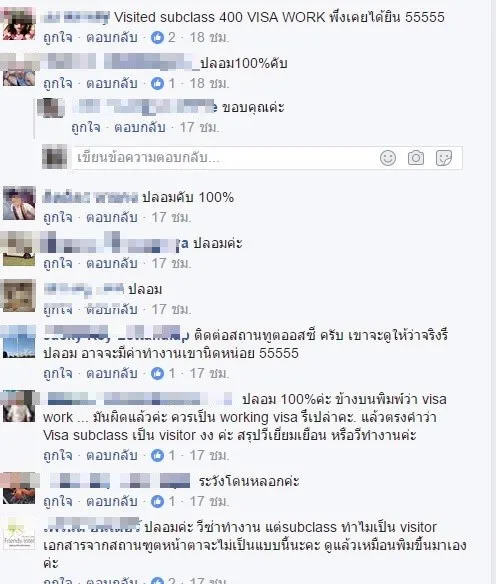Open profile picture of the subclass 400 commenter

coord(19,25)
